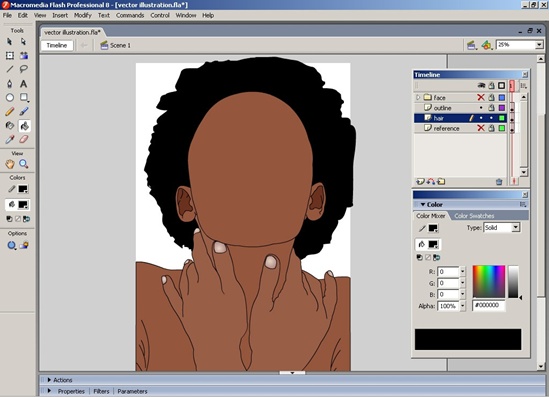Open the Commands menu
The width and height of the screenshot is (549, 397).
coord(130,15)
